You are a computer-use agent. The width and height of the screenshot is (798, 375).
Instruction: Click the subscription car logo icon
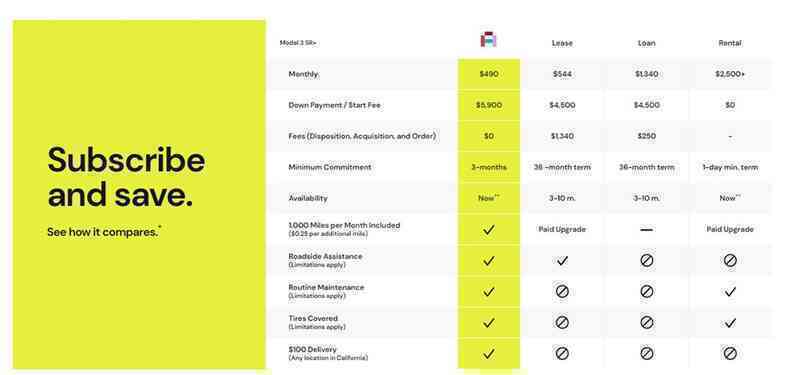(x=489, y=40)
